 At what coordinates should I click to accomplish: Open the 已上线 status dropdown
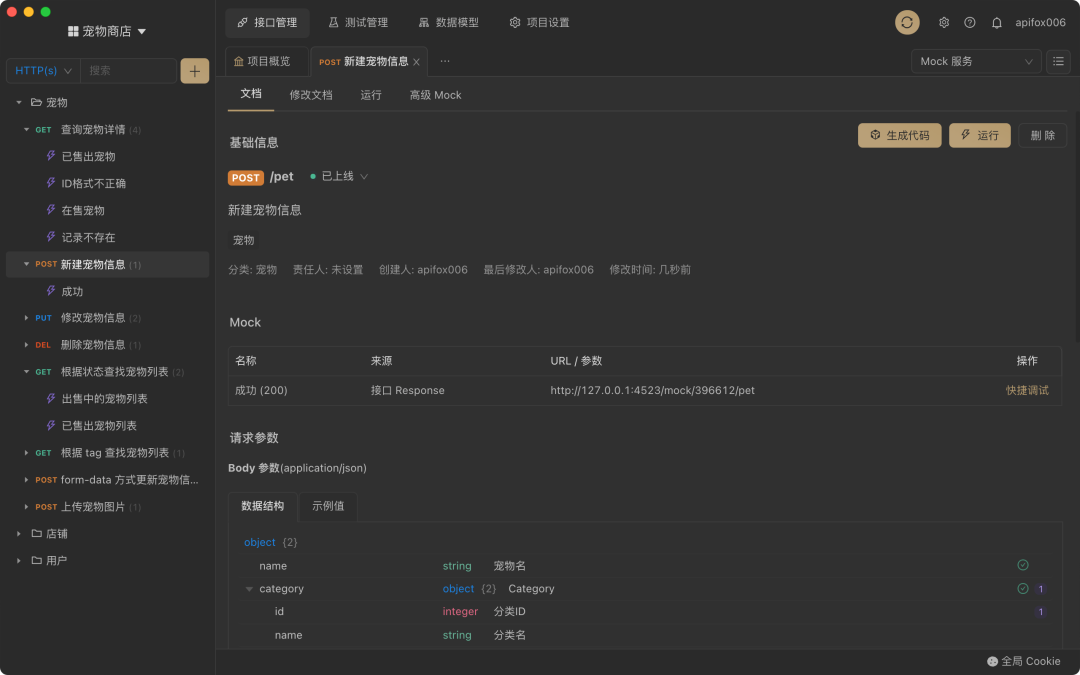point(339,176)
